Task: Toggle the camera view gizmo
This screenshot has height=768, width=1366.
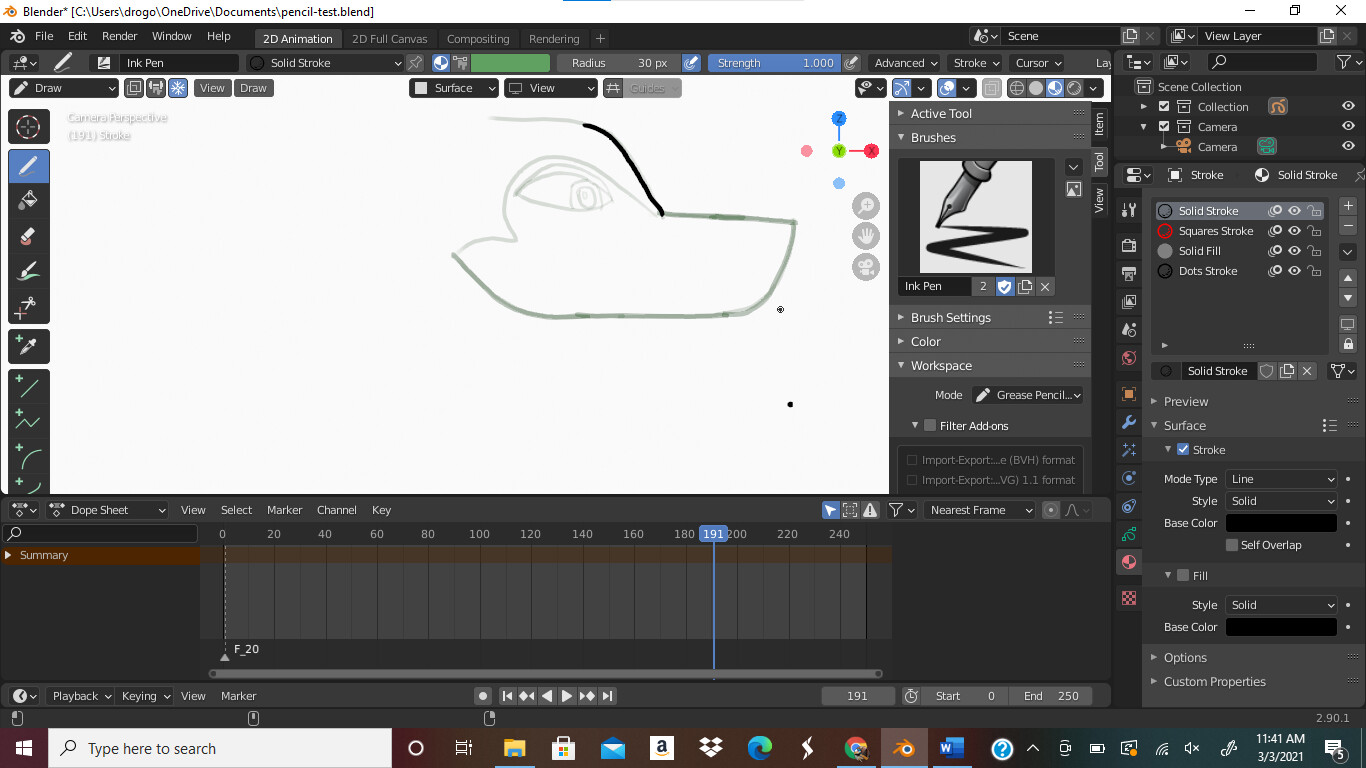Action: (x=866, y=267)
